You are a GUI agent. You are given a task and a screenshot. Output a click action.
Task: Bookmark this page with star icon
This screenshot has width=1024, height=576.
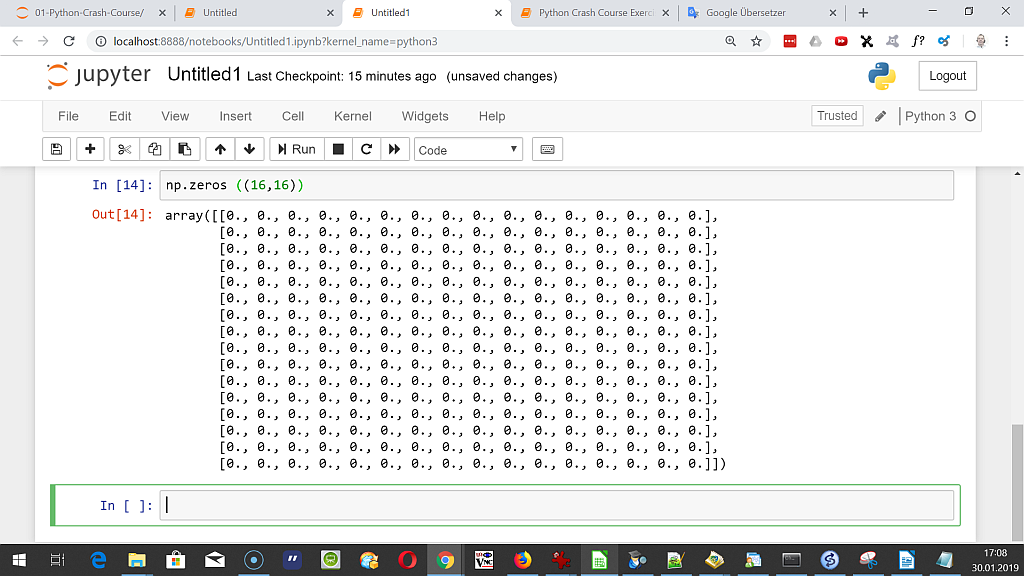(756, 41)
